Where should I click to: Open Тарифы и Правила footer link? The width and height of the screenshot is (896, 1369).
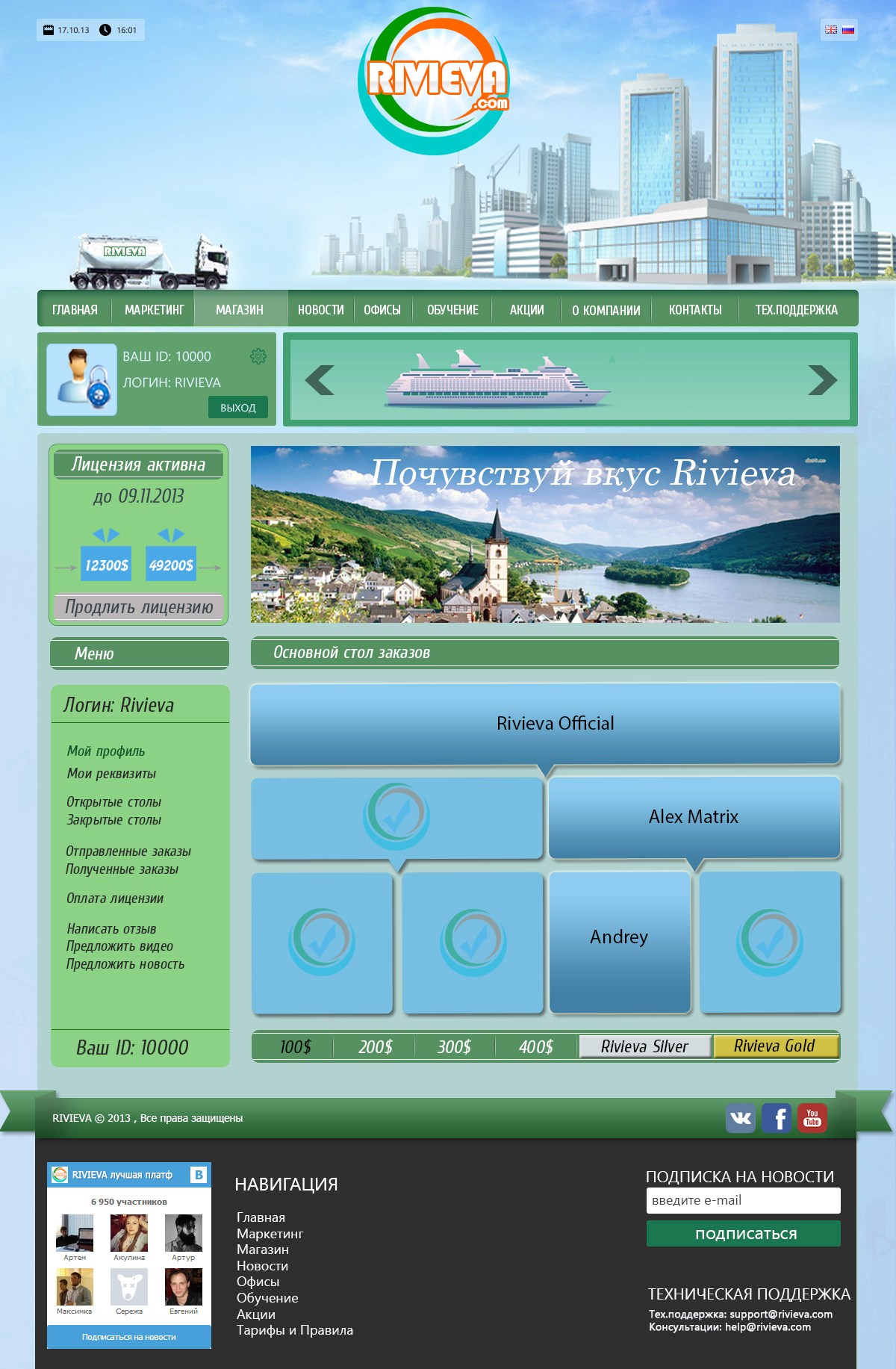pos(295,1330)
